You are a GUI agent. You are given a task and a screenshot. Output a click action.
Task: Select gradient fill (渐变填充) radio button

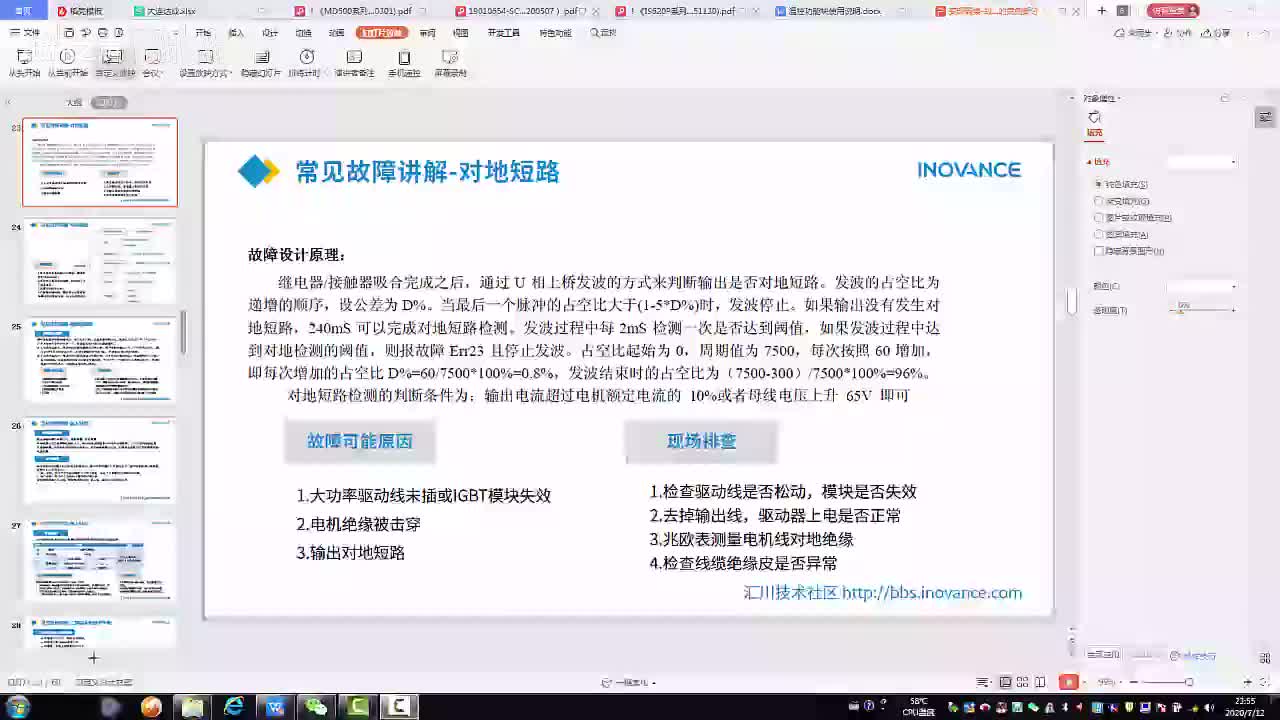coord(1099,201)
